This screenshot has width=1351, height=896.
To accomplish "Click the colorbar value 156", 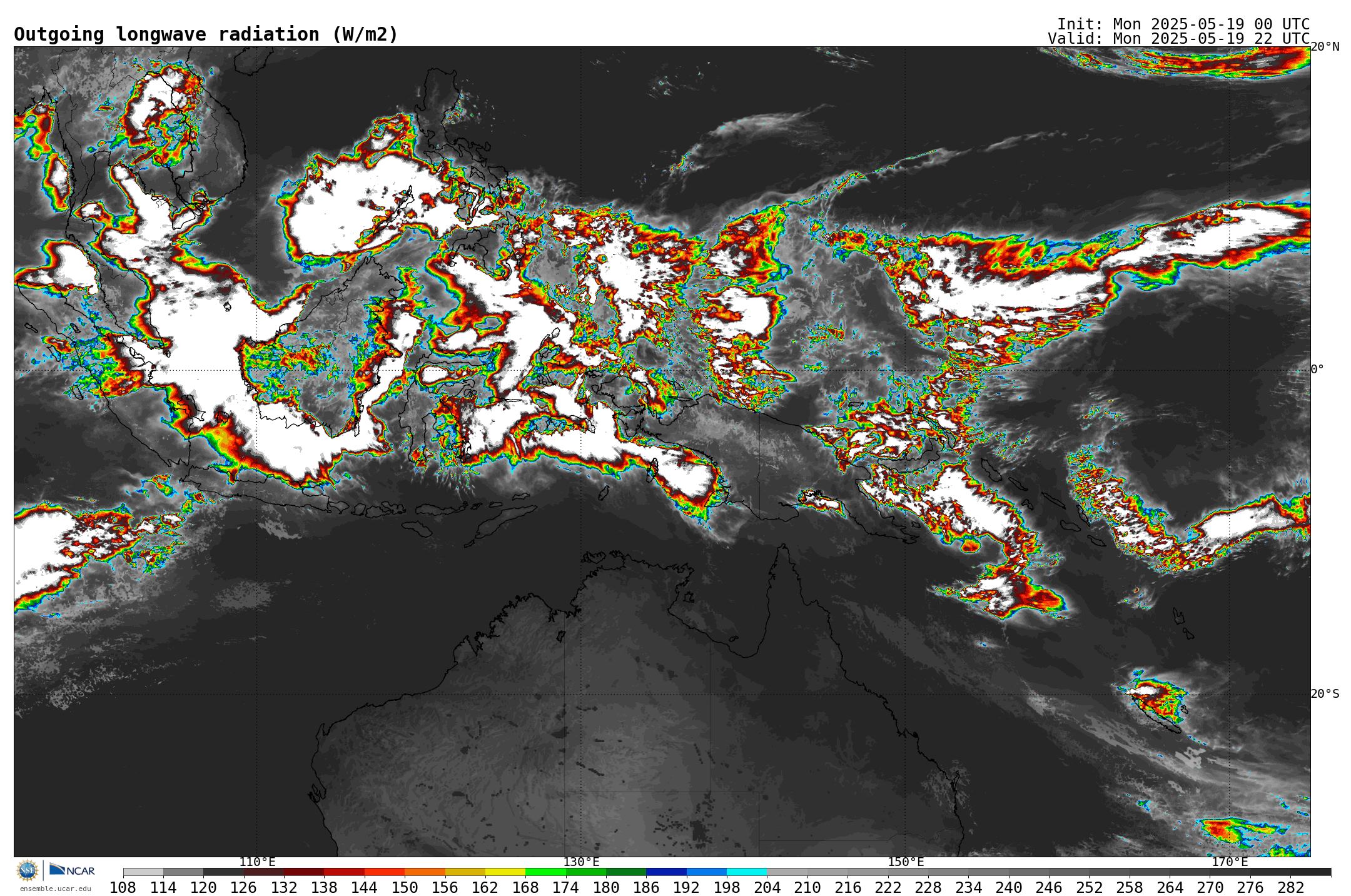I will [x=445, y=888].
